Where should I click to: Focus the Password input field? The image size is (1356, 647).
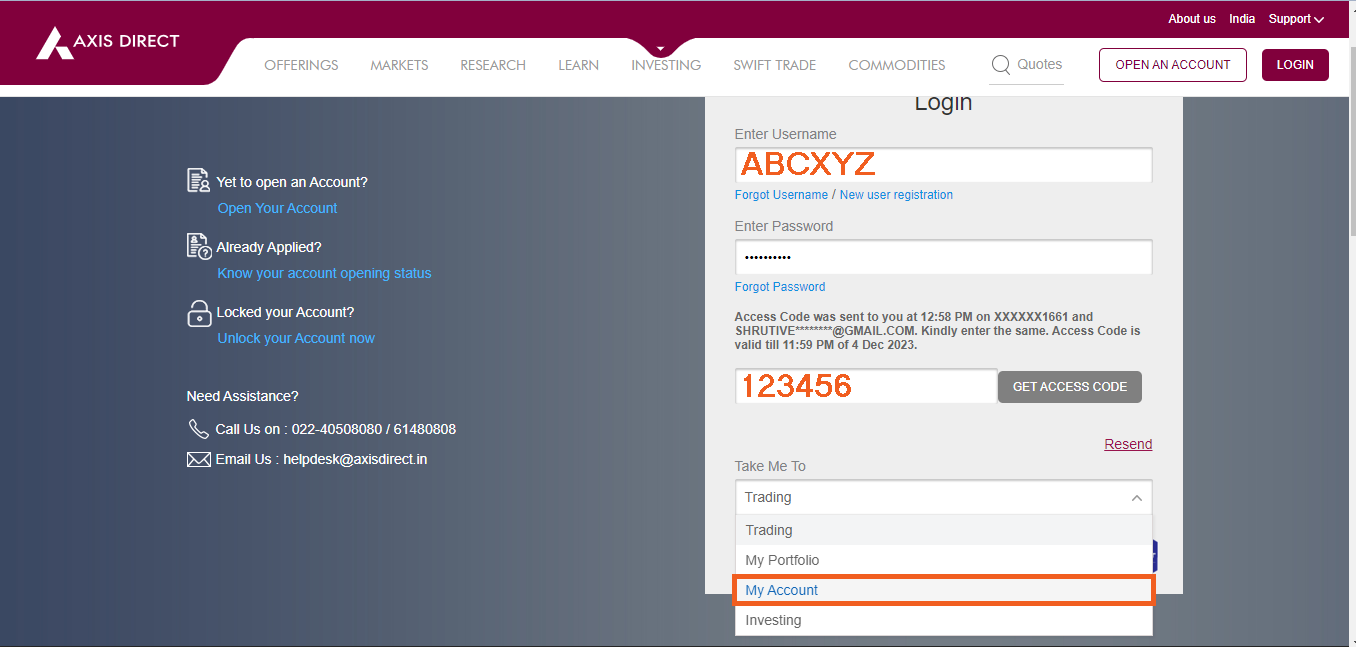(943, 257)
